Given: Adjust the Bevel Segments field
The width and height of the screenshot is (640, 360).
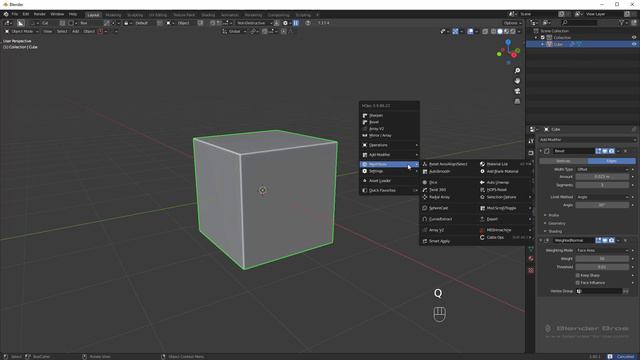Looking at the screenshot, I should (602, 185).
